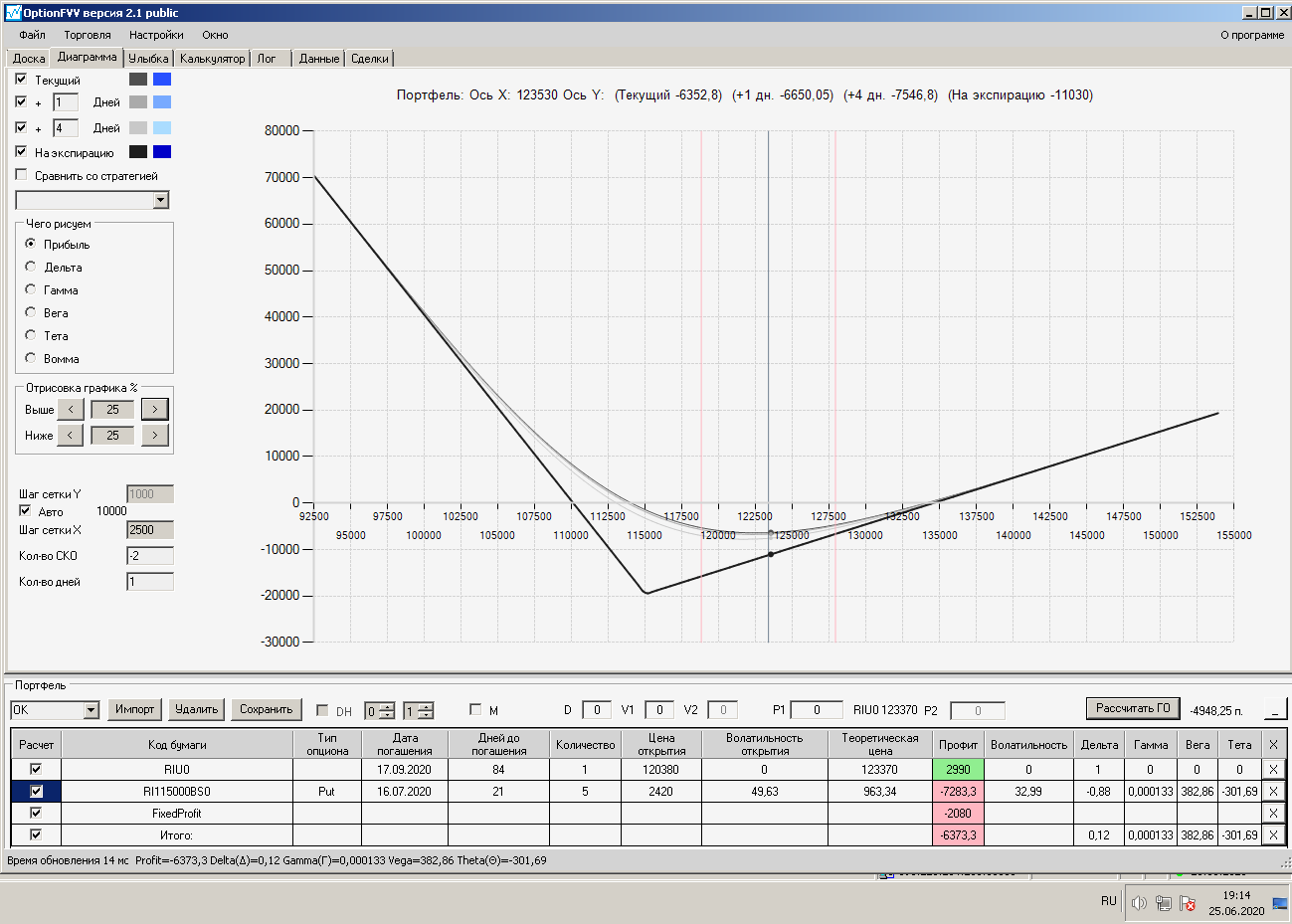Click the network icon in the system tray
The image size is (1292, 924).
[x=1163, y=903]
